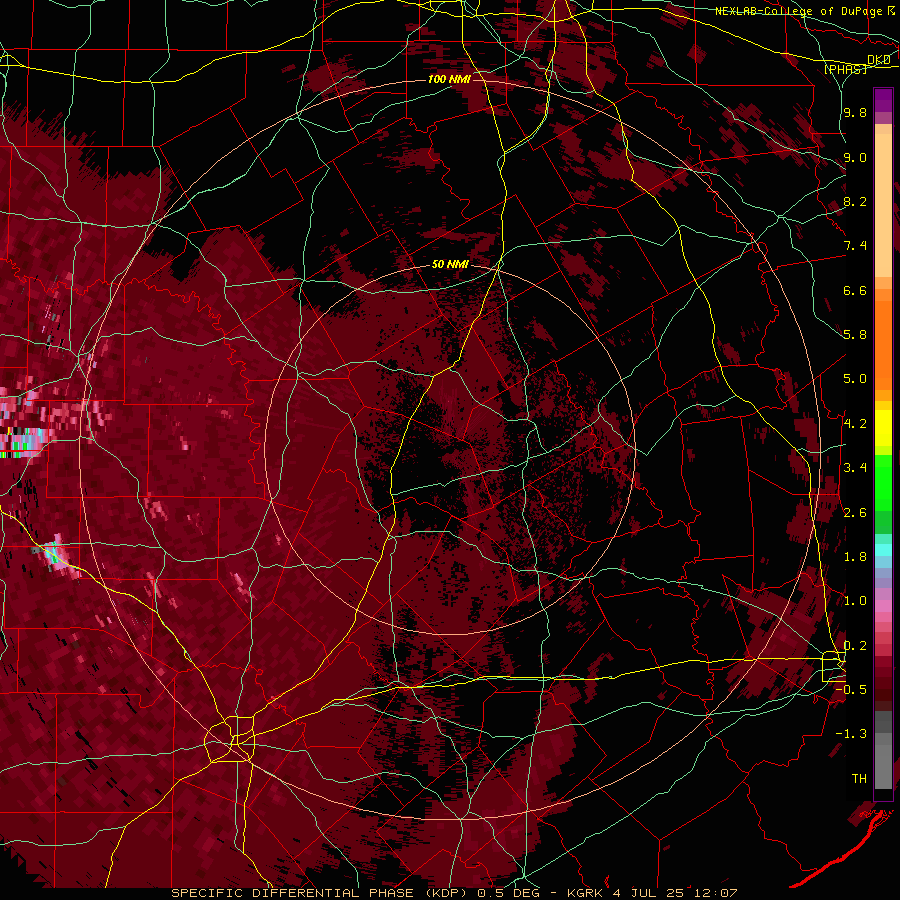Pick the cyan segment of the color bar

tap(883, 550)
